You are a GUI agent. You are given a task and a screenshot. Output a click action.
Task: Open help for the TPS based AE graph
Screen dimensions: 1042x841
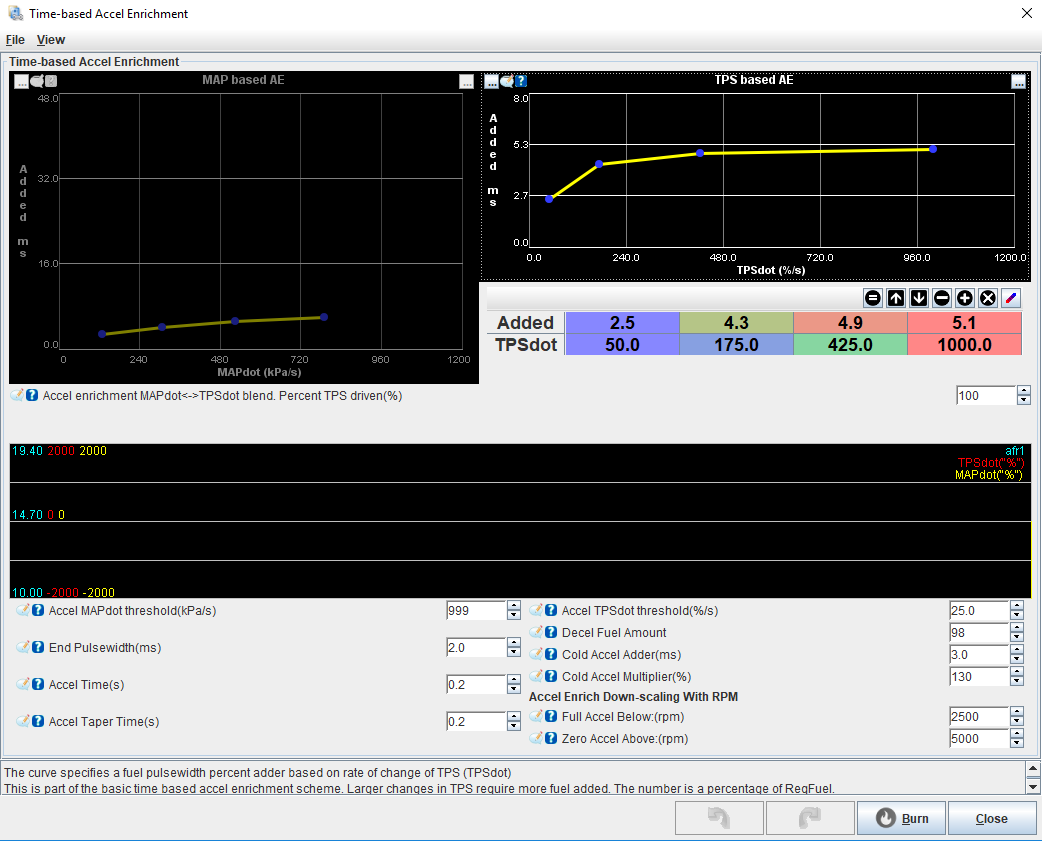click(x=521, y=81)
